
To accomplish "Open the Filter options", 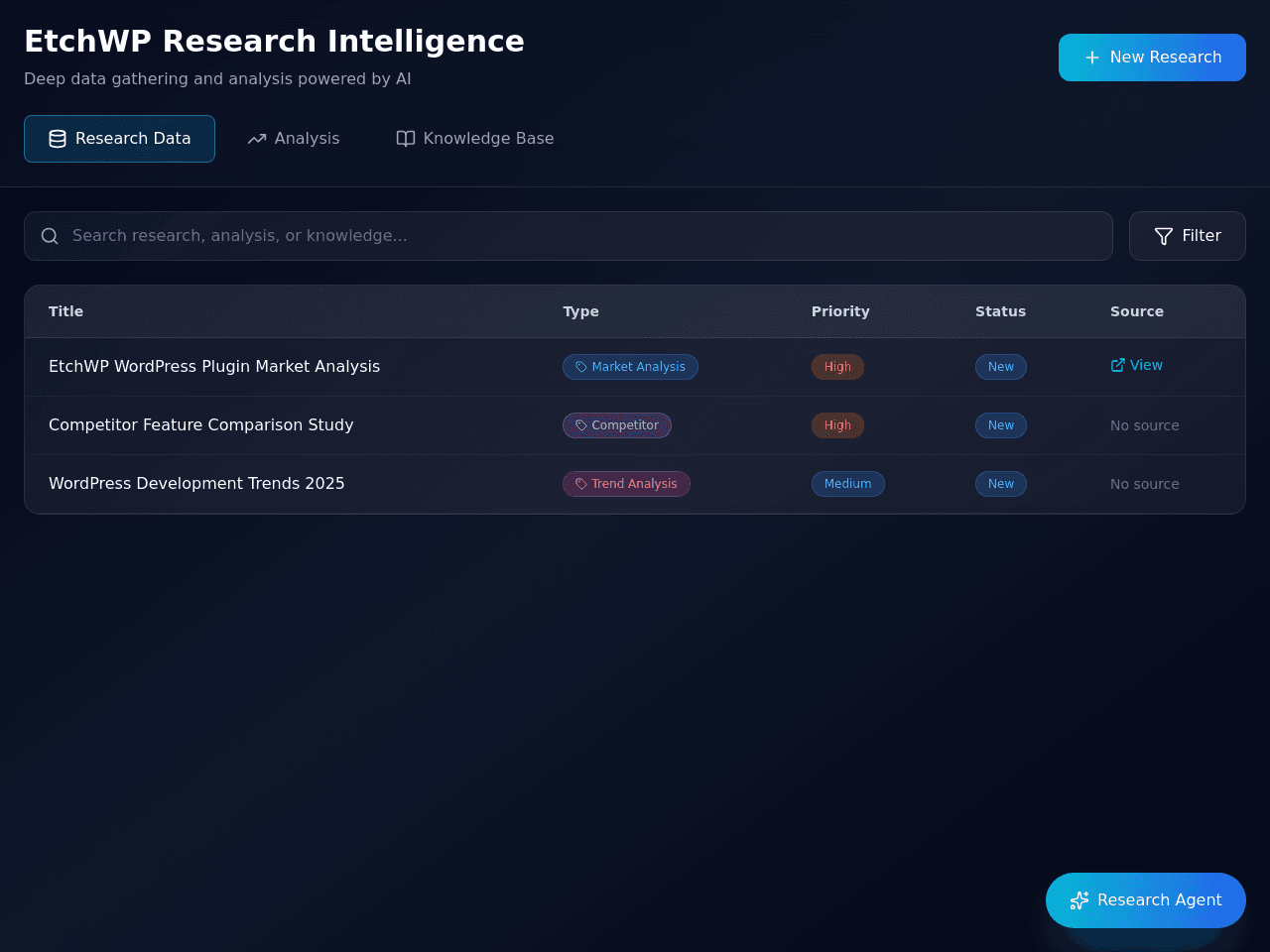I will (1188, 236).
